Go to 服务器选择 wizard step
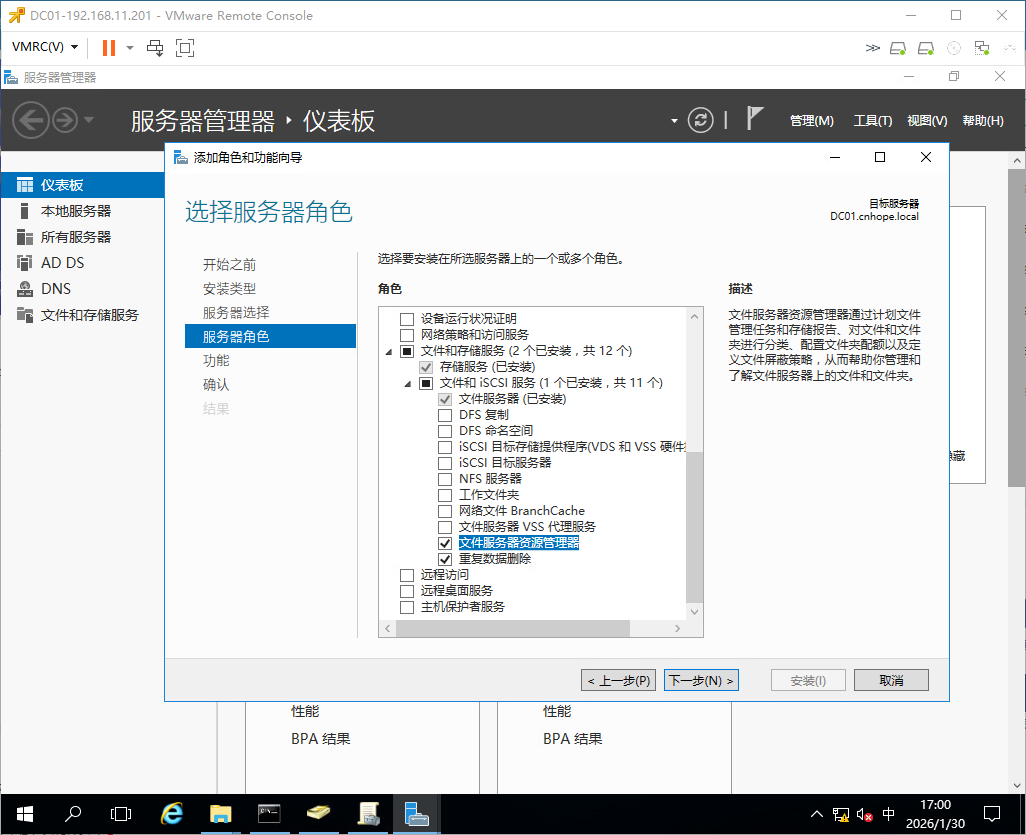 tap(236, 313)
